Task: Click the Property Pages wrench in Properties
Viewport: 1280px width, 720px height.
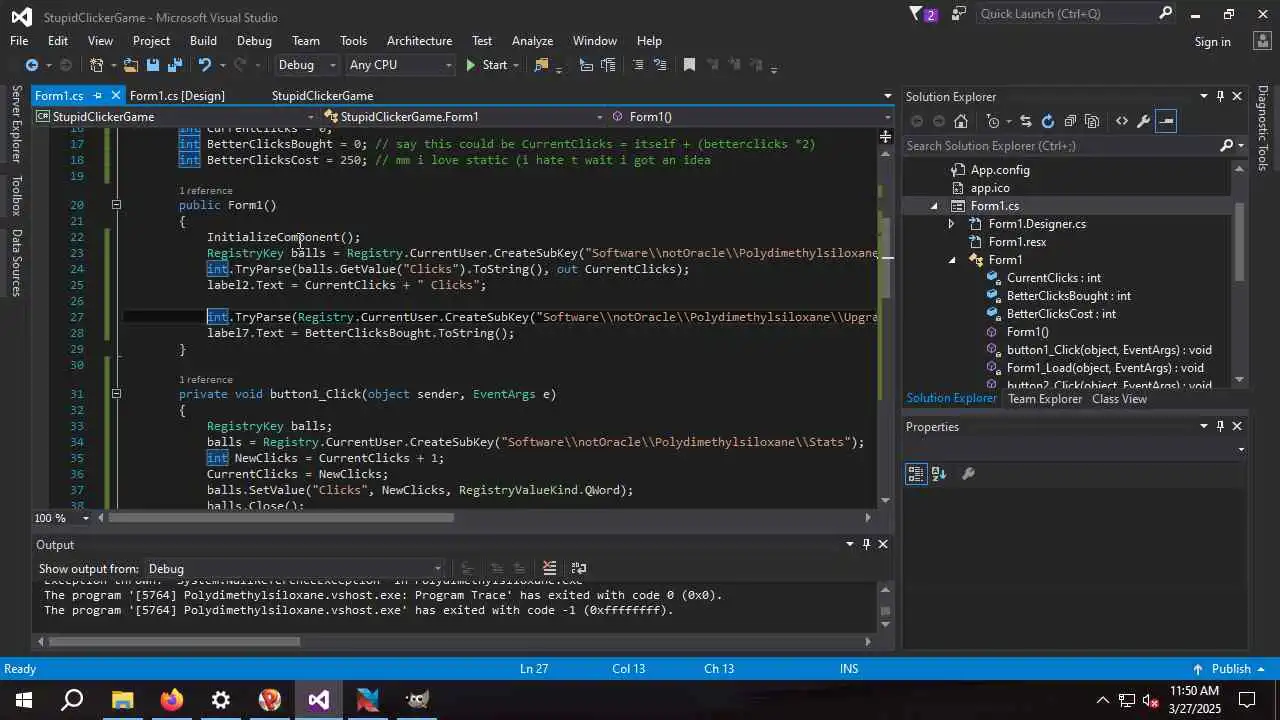Action: pos(968,474)
